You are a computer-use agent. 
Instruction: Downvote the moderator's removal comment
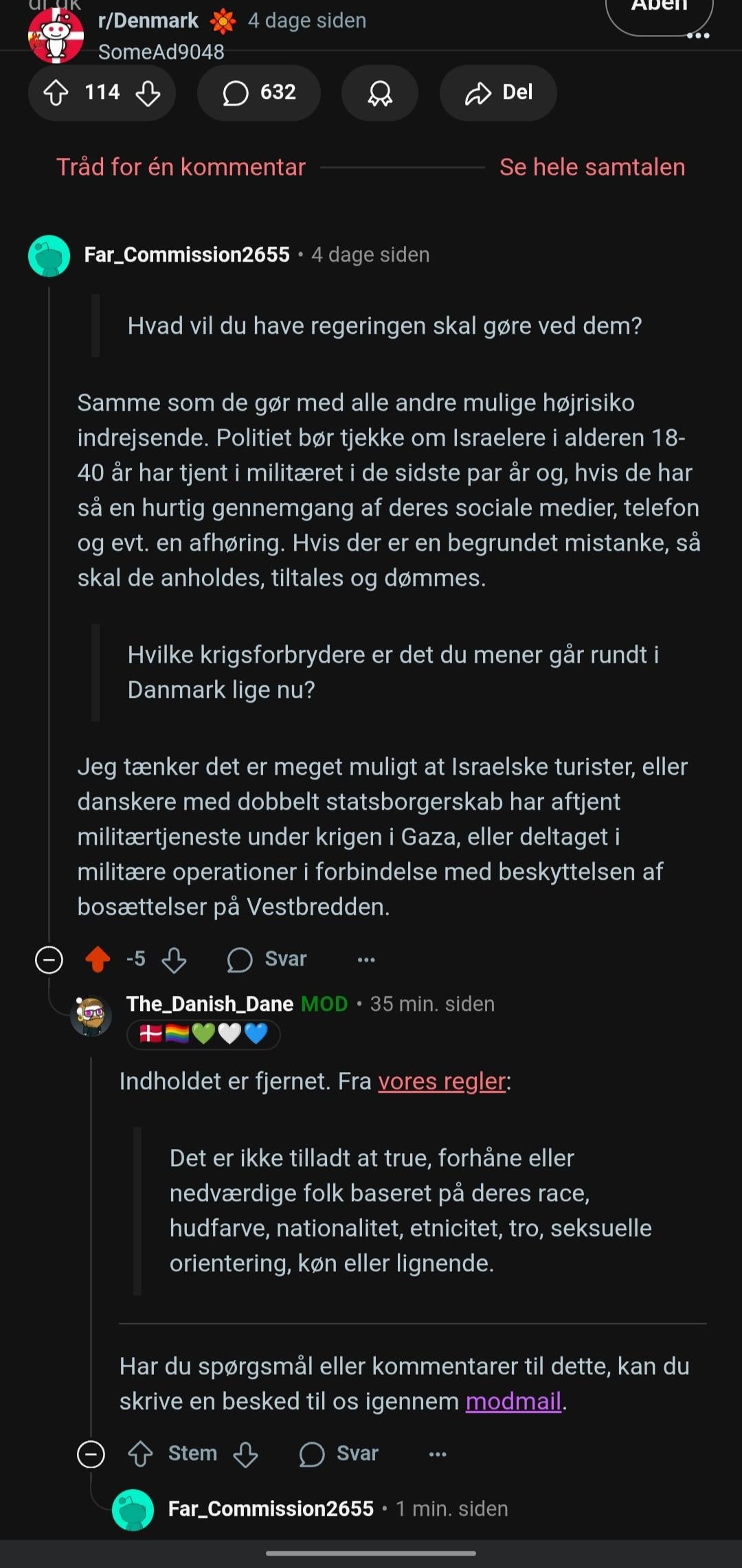[245, 1454]
